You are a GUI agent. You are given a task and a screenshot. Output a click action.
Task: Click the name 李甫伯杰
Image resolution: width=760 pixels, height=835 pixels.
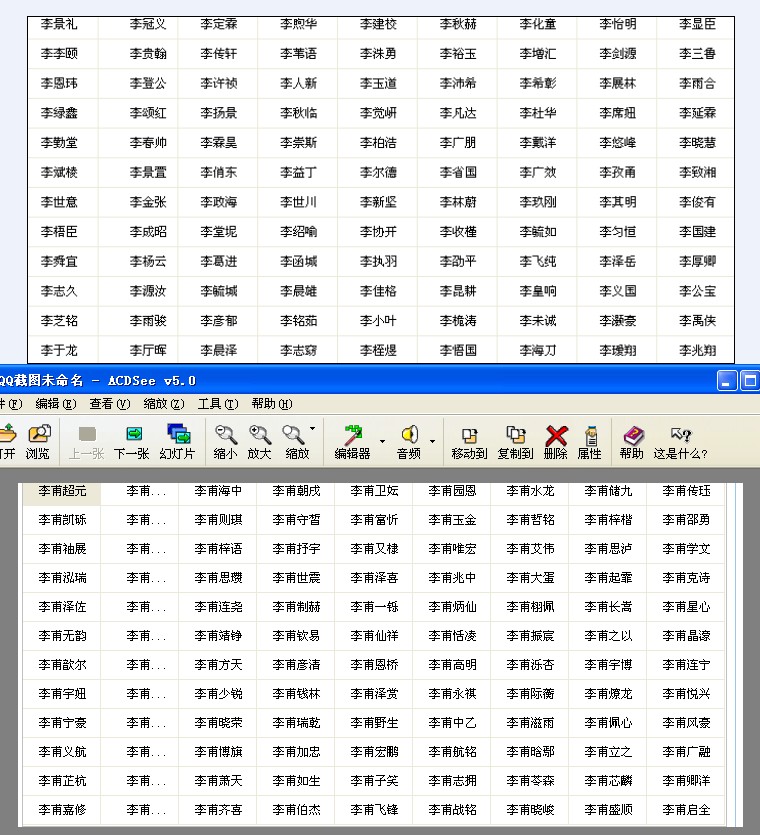(296, 810)
